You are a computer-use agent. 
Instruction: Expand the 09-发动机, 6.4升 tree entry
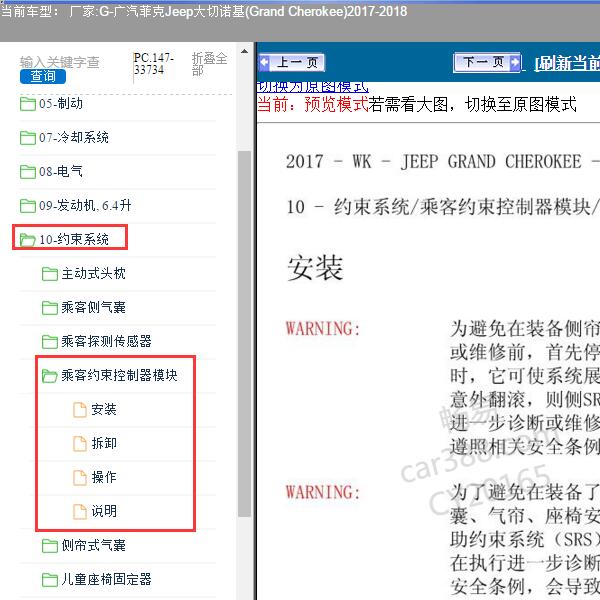point(85,205)
